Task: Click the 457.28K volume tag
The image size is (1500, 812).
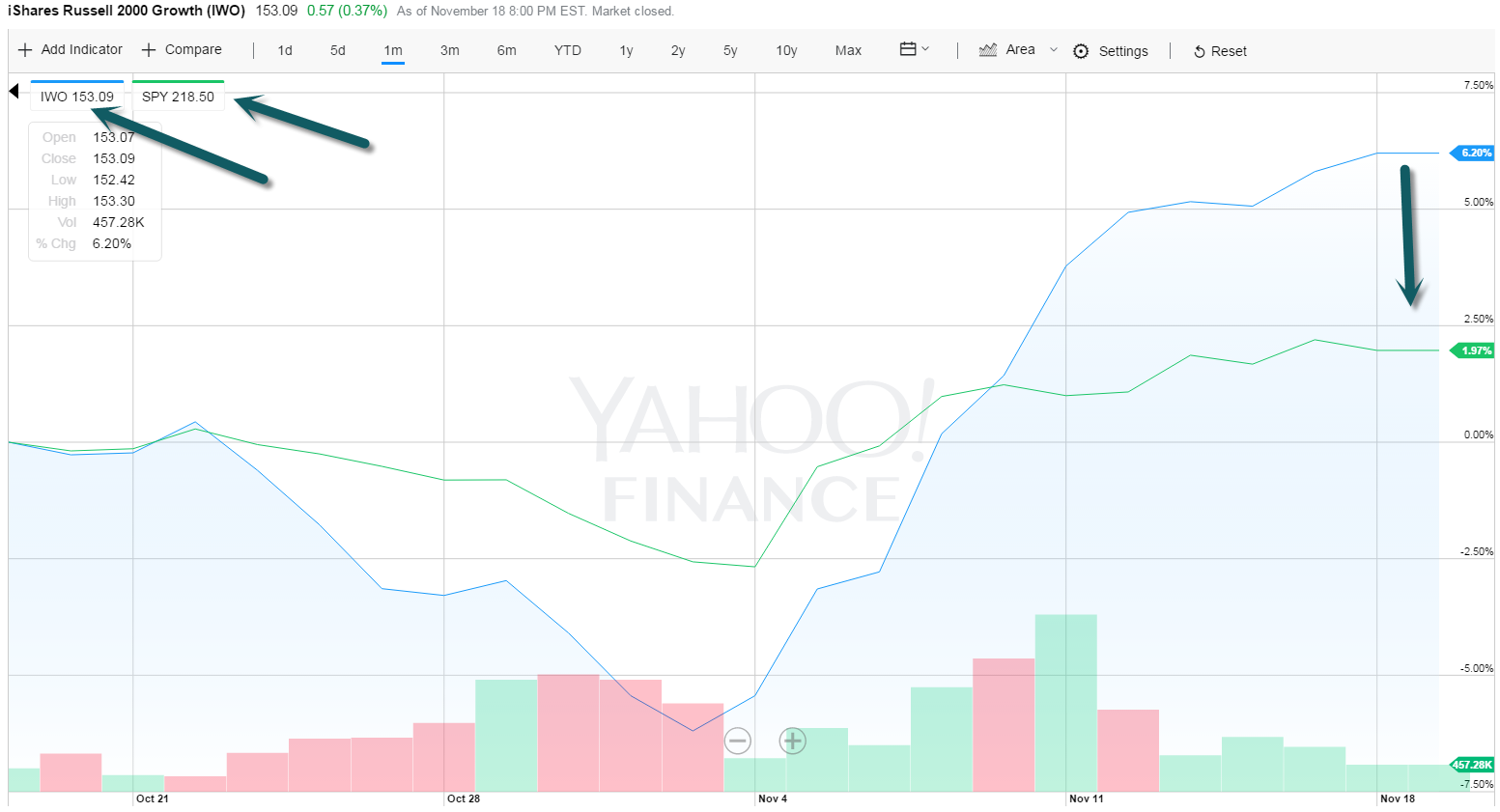Action: tap(1473, 766)
